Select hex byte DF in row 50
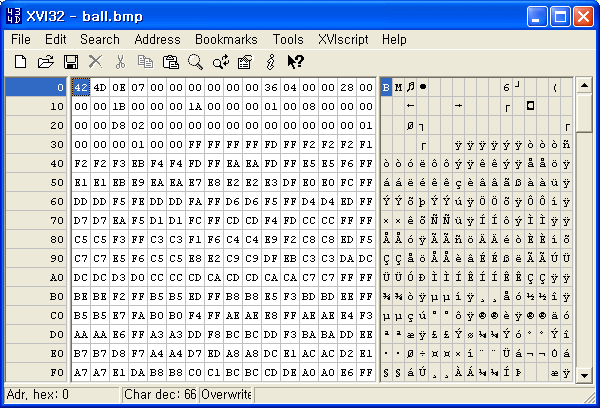 290,183
